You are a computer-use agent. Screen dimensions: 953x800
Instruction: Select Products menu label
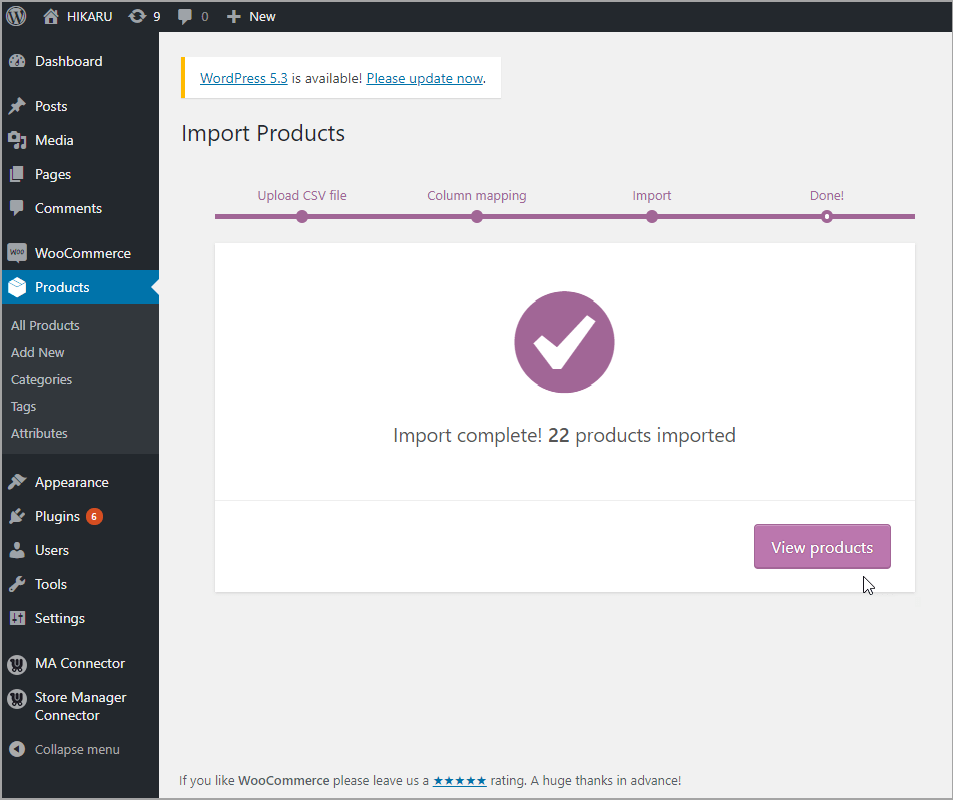[62, 288]
